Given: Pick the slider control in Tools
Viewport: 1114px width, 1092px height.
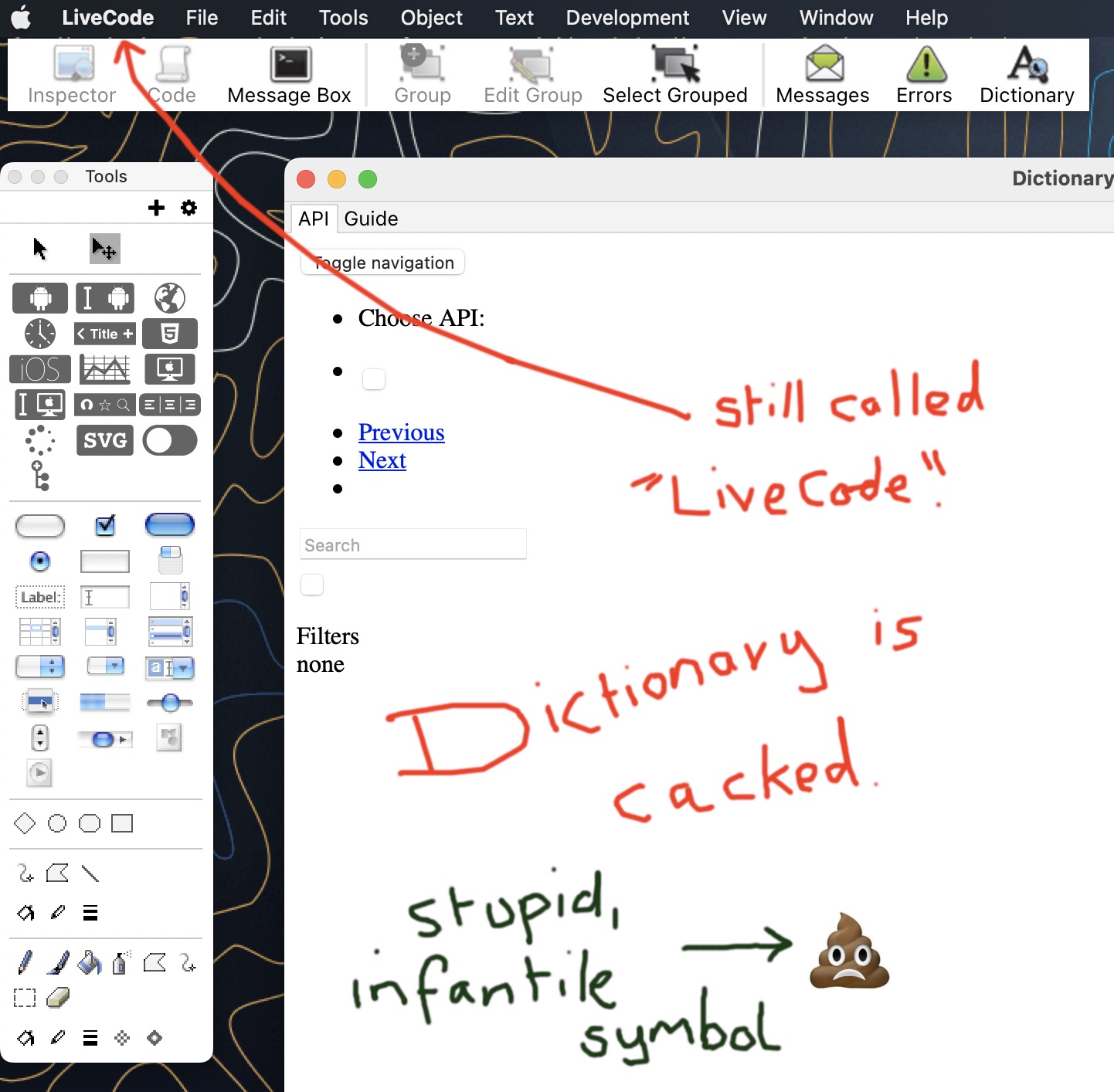Looking at the screenshot, I should point(170,702).
